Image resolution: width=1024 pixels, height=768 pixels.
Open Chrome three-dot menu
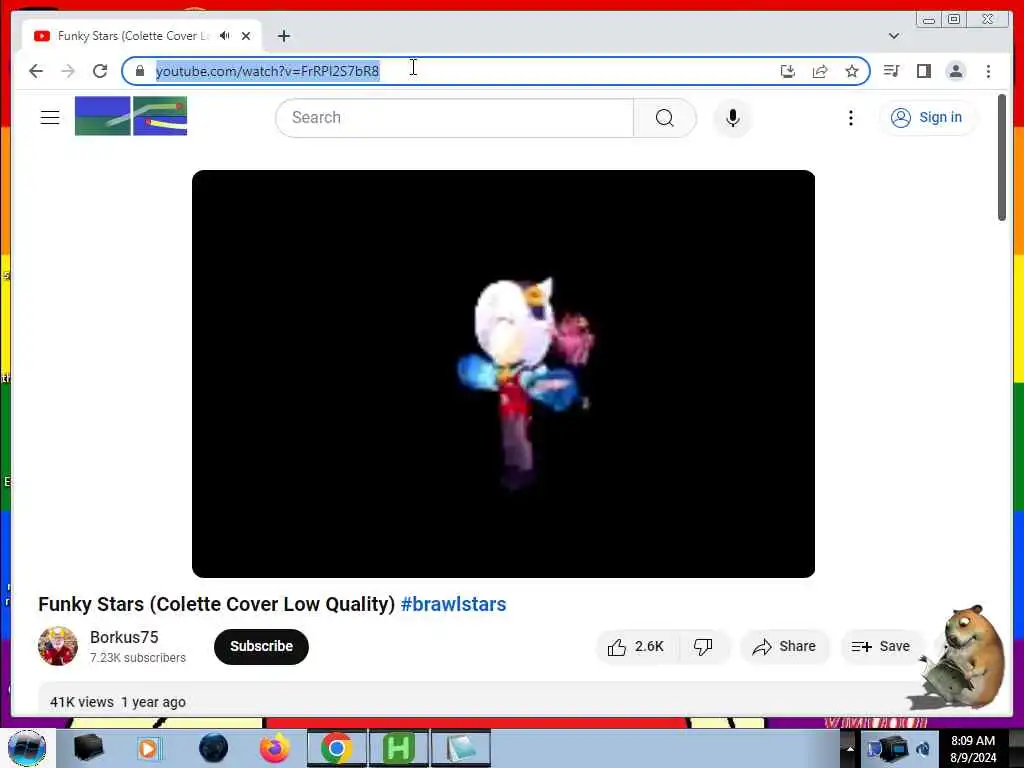988,71
